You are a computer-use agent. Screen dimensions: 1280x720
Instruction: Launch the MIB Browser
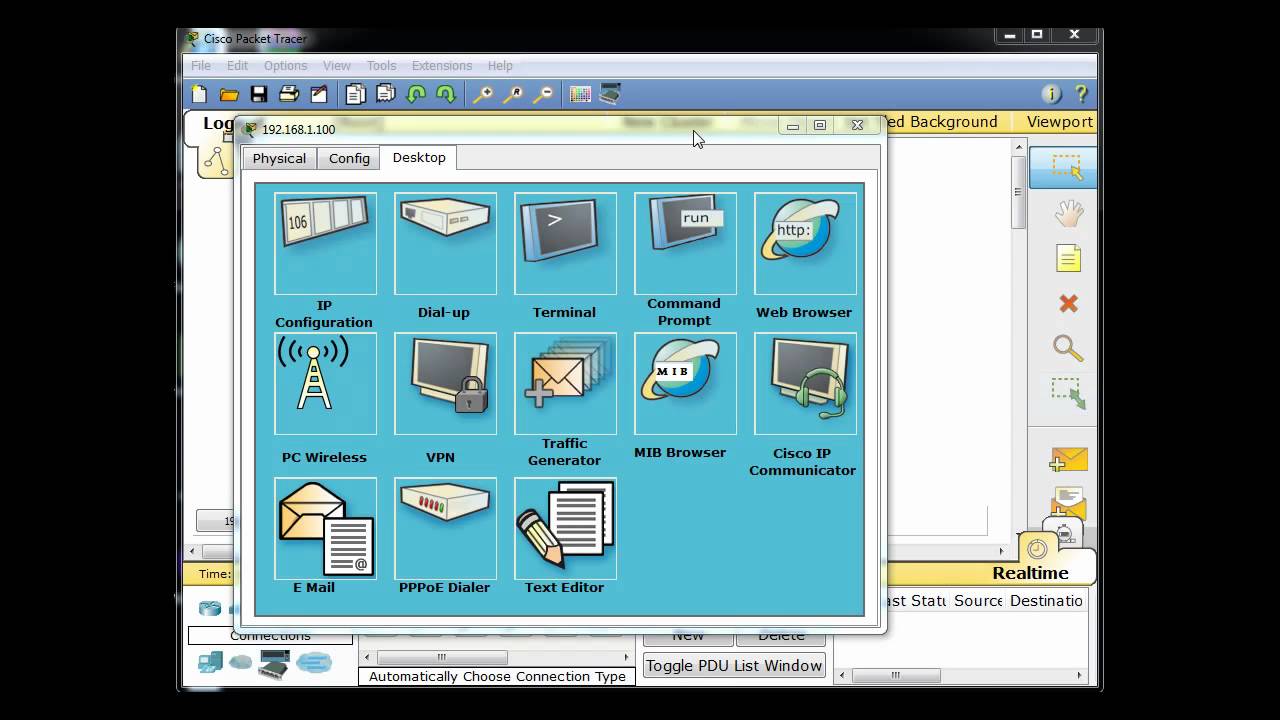click(x=685, y=384)
